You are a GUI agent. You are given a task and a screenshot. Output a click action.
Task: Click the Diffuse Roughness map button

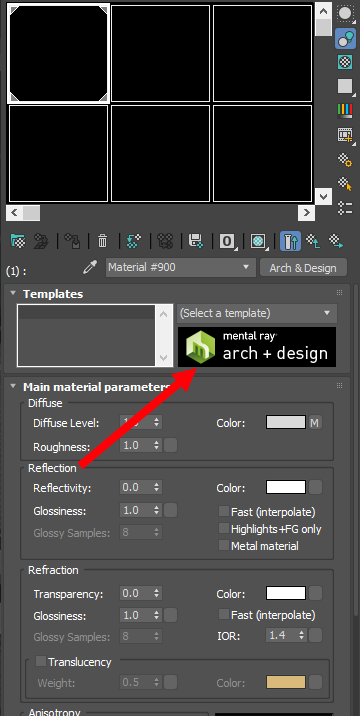[171, 445]
